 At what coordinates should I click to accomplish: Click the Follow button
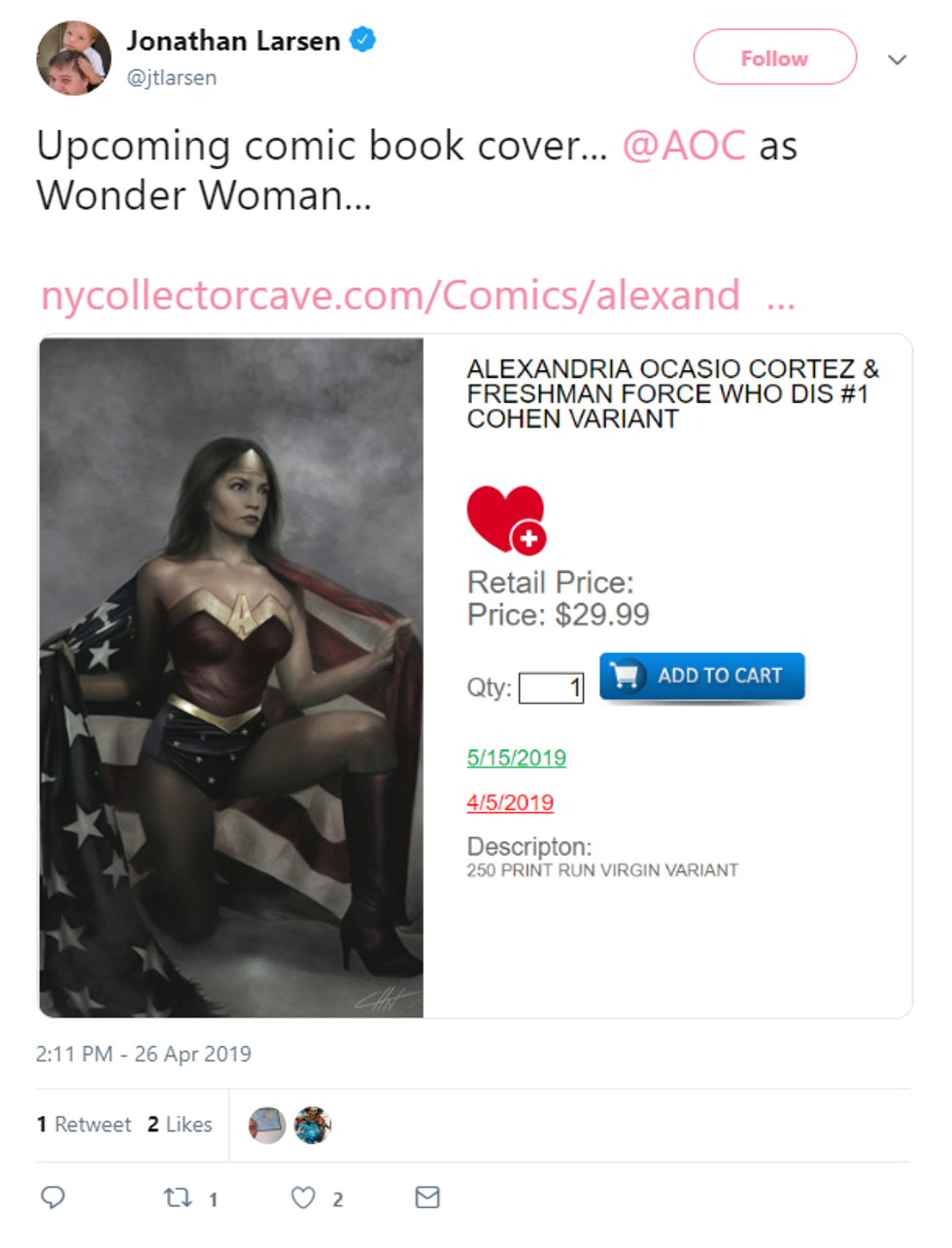pos(774,57)
